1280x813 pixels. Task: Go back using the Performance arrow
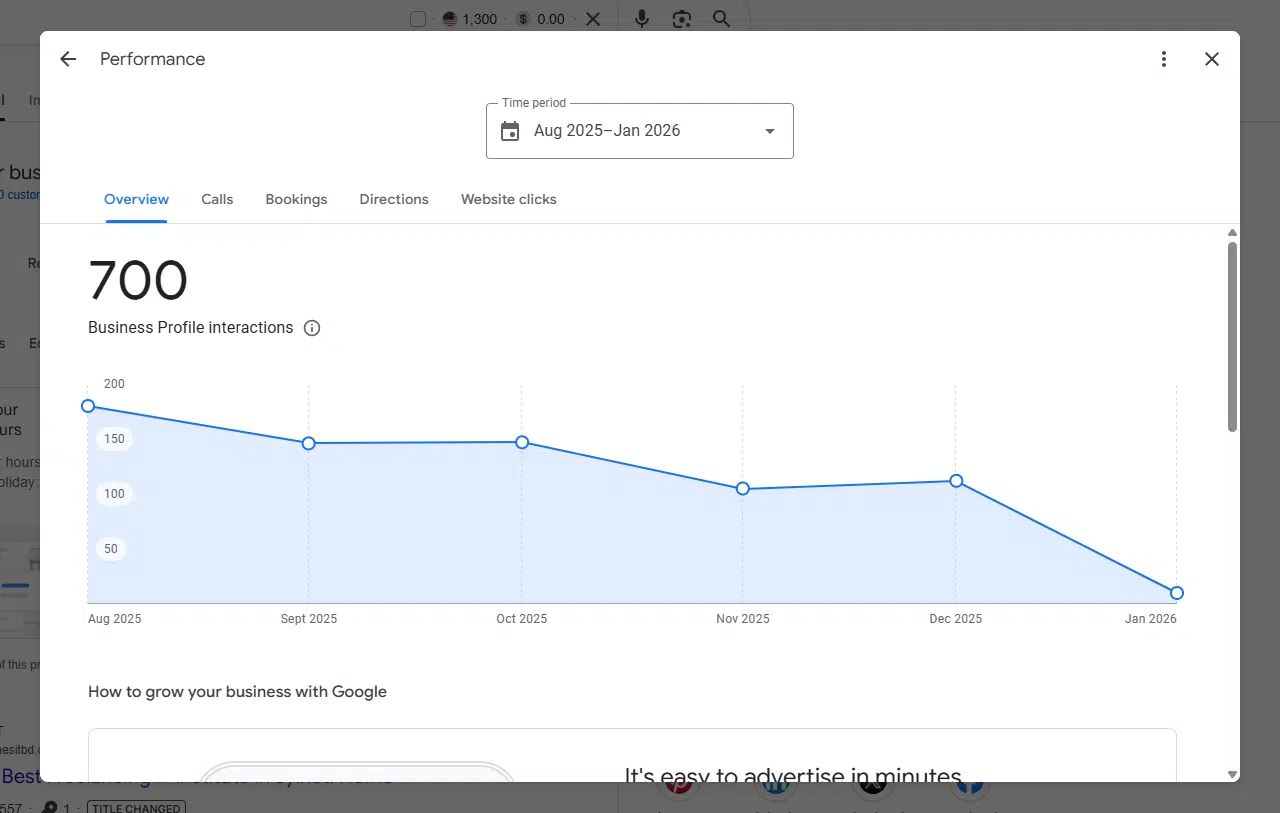[68, 59]
